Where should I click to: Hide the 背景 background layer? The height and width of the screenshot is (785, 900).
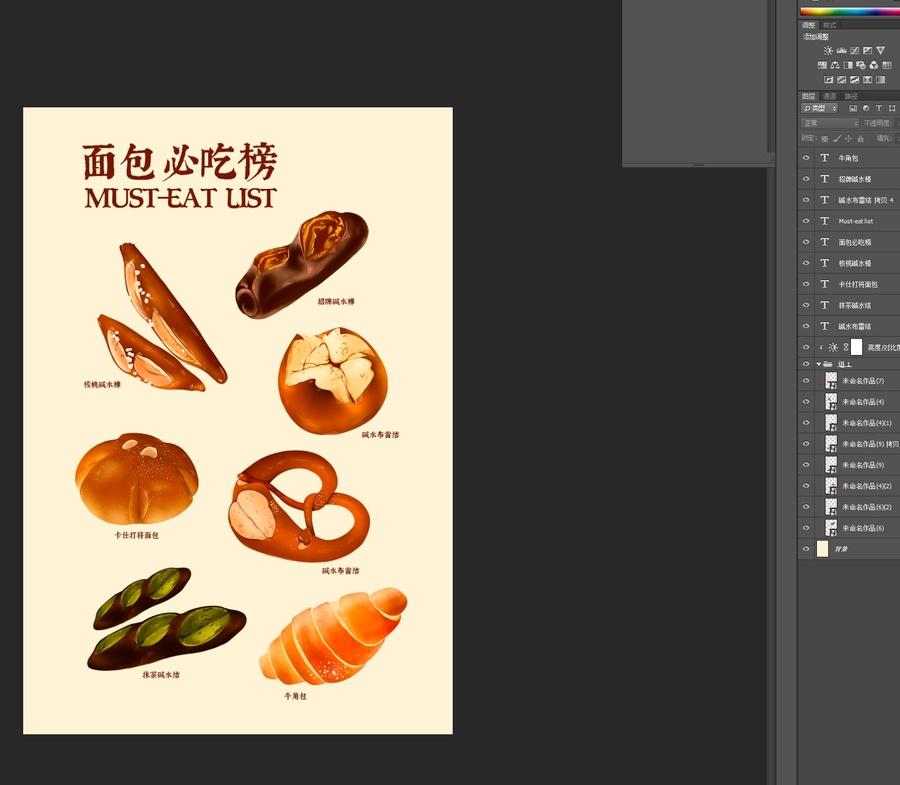[806, 549]
